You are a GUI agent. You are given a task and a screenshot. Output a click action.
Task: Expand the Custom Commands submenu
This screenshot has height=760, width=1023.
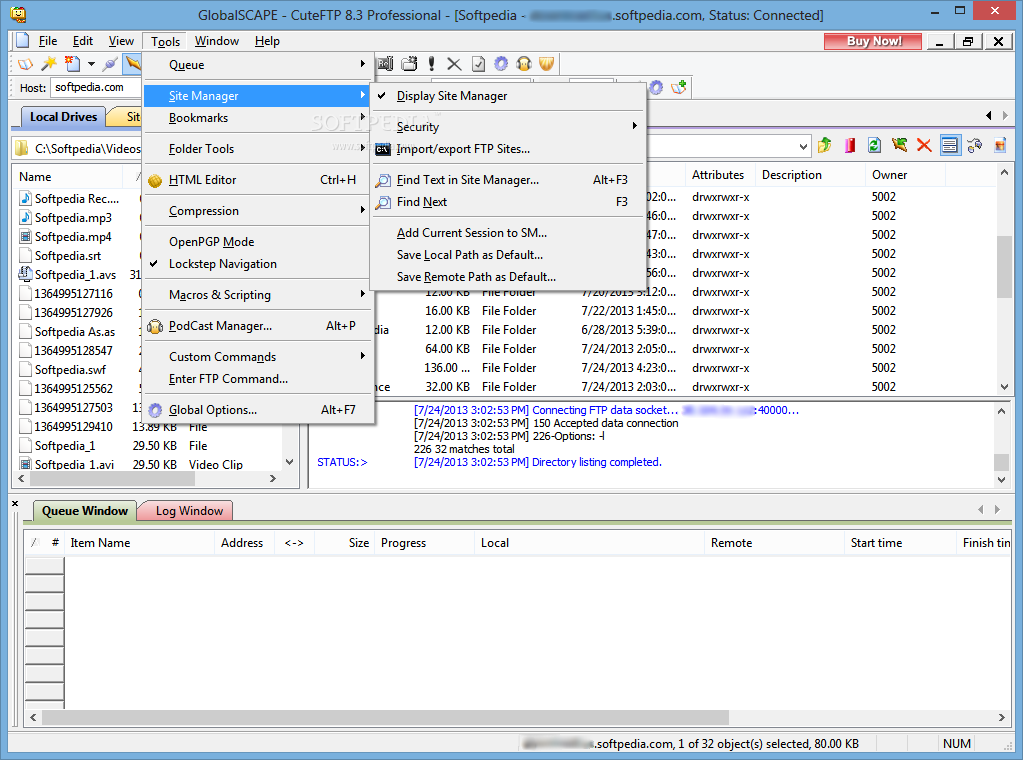tap(258, 357)
